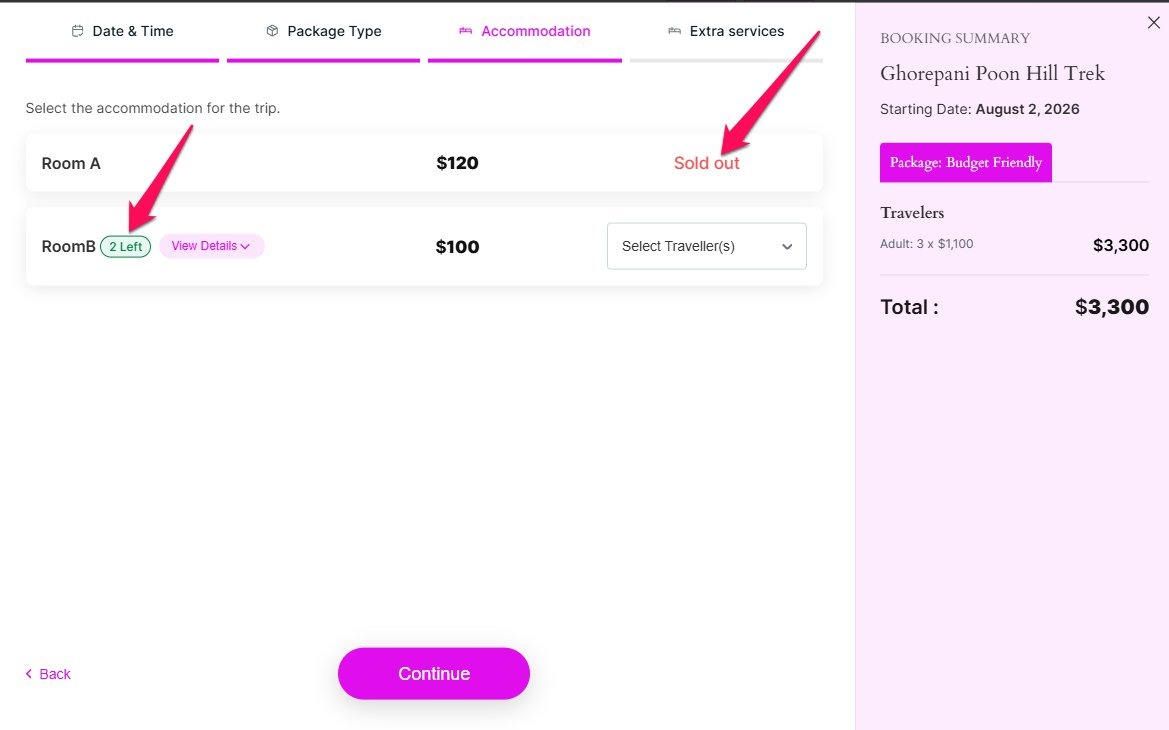Click the RoomB $100 price
This screenshot has width=1169, height=730.
457,247
